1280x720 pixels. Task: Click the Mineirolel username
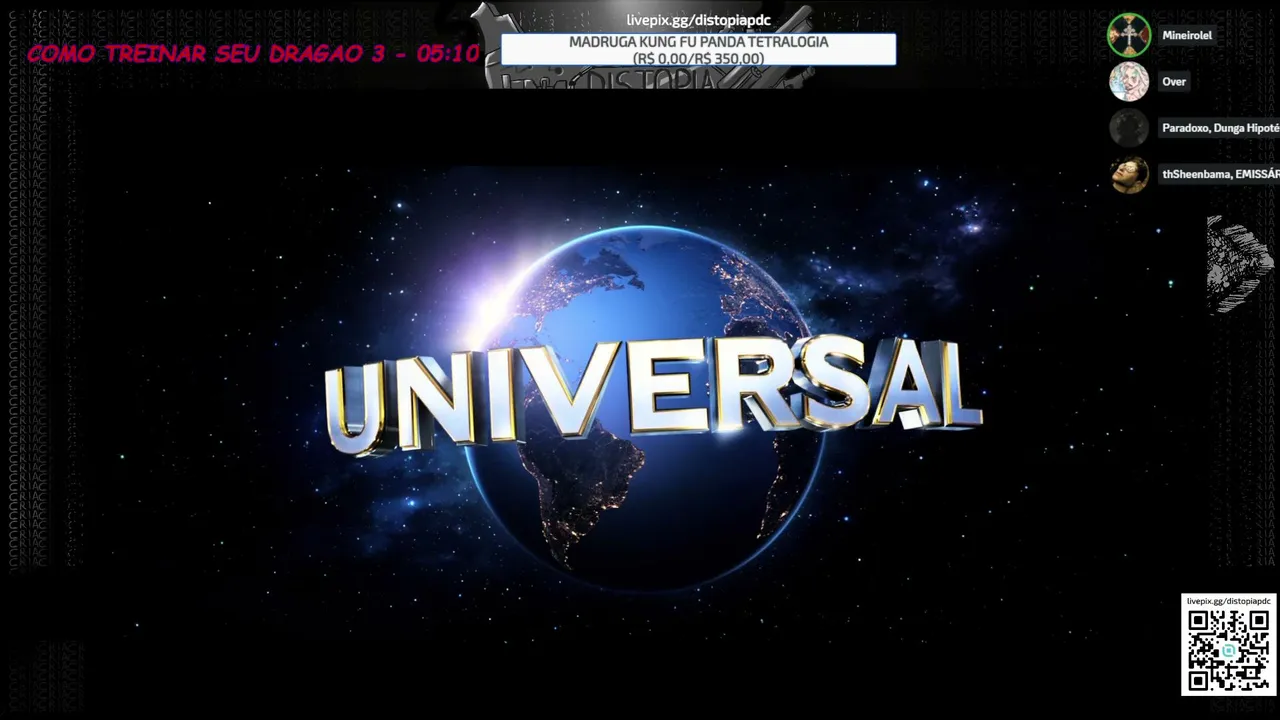point(1187,35)
